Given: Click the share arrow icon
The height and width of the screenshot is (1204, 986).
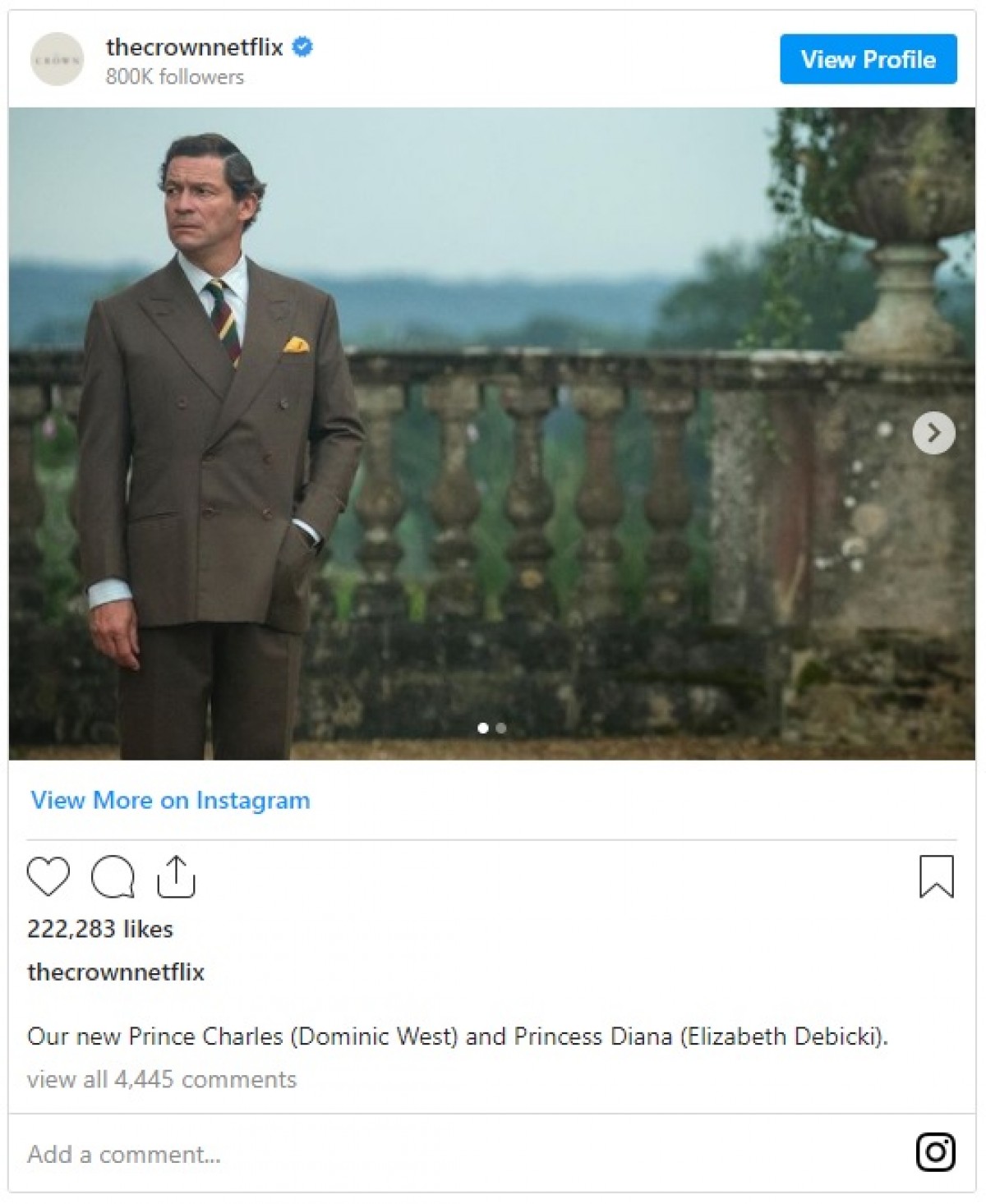Looking at the screenshot, I should pos(176,876).
